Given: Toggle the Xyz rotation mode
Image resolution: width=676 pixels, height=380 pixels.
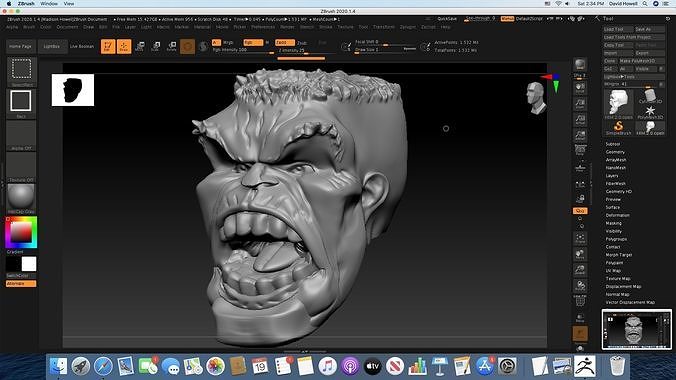Looking at the screenshot, I should pos(580,211).
